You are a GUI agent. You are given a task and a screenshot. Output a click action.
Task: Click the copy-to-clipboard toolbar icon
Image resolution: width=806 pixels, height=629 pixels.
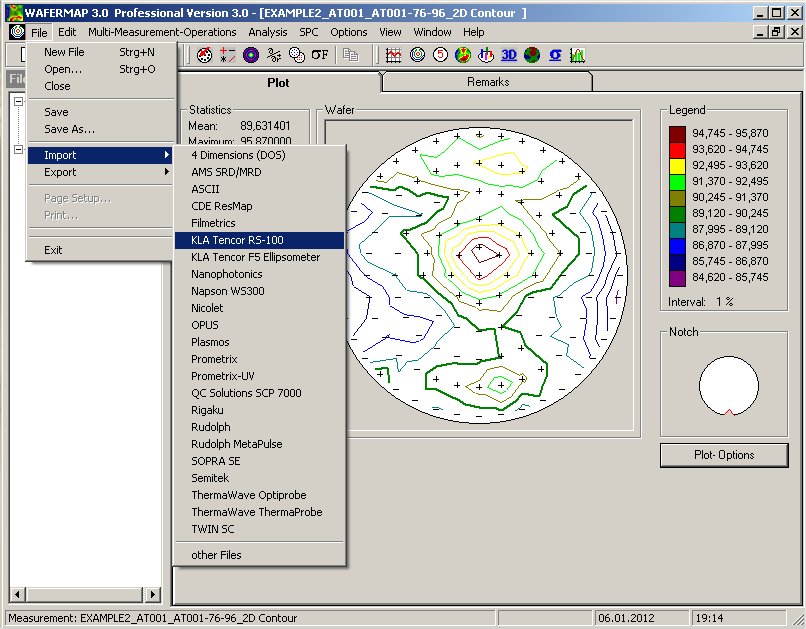[352, 55]
